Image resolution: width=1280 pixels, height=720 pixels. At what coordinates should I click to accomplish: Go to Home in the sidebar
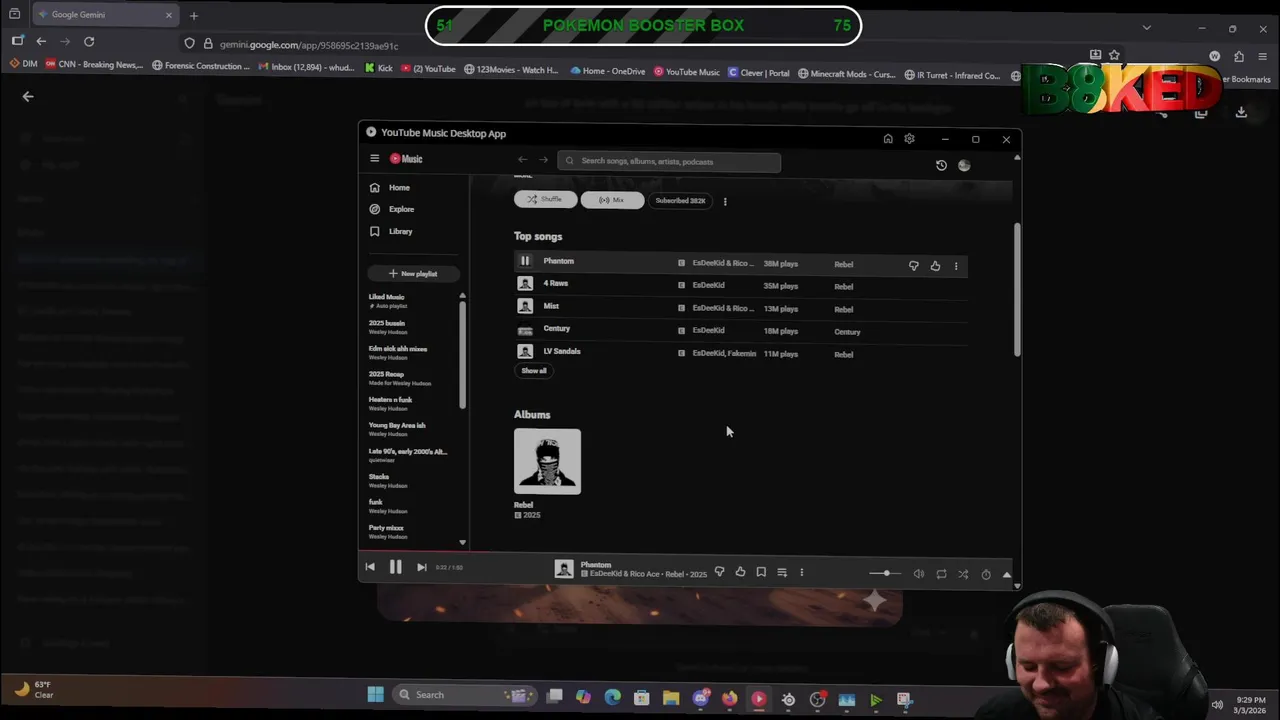399,188
